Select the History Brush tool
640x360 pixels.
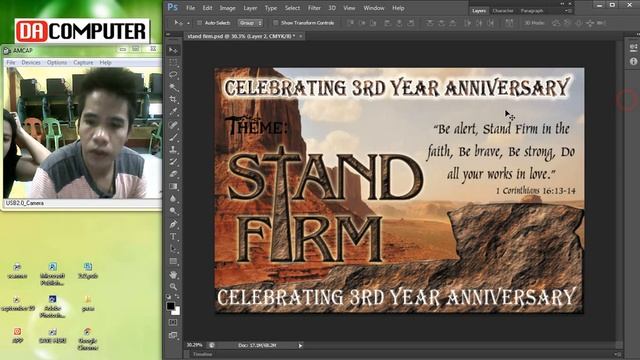tap(173, 162)
